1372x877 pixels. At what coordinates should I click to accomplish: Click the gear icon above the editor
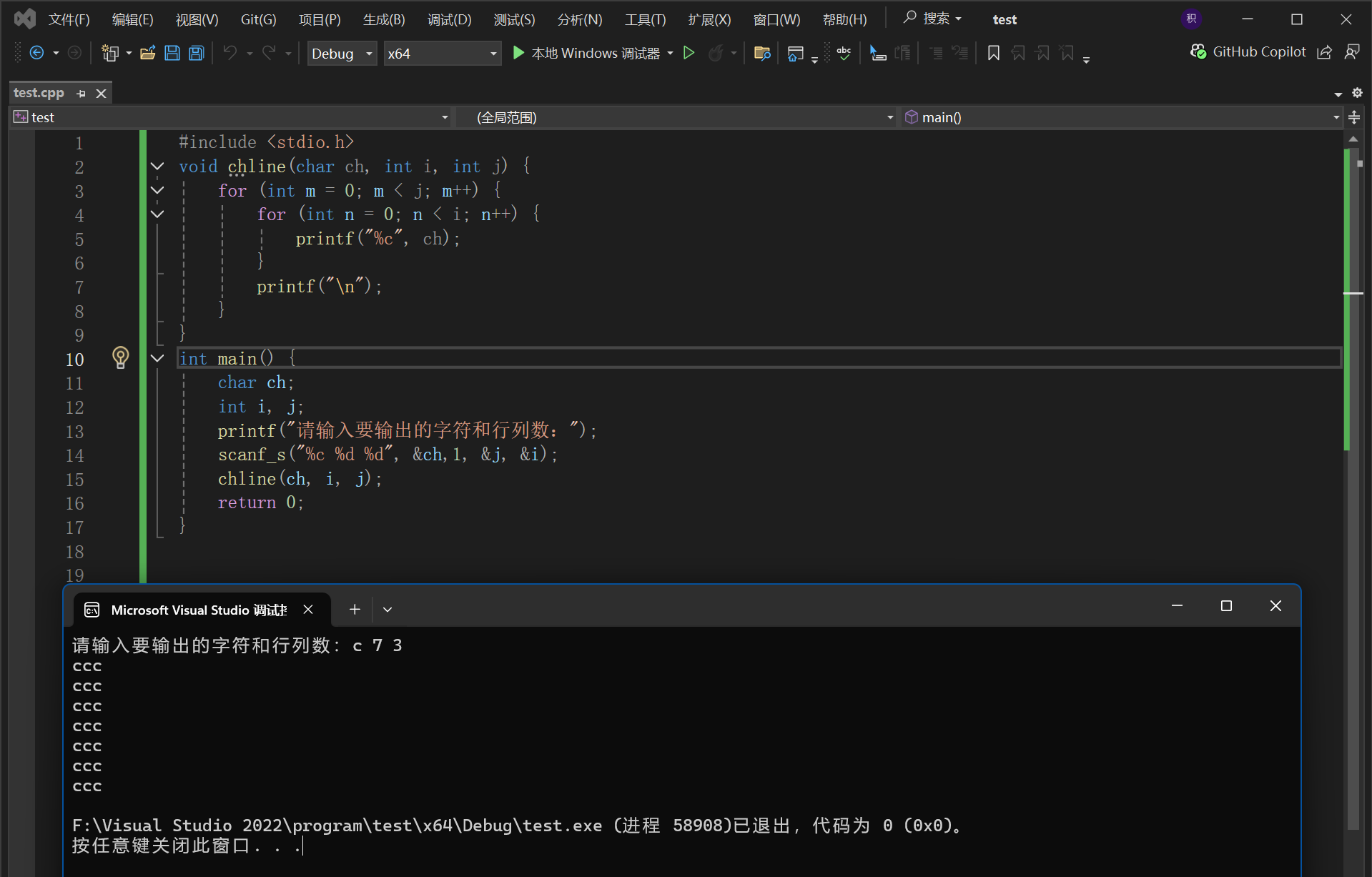pos(1357,93)
